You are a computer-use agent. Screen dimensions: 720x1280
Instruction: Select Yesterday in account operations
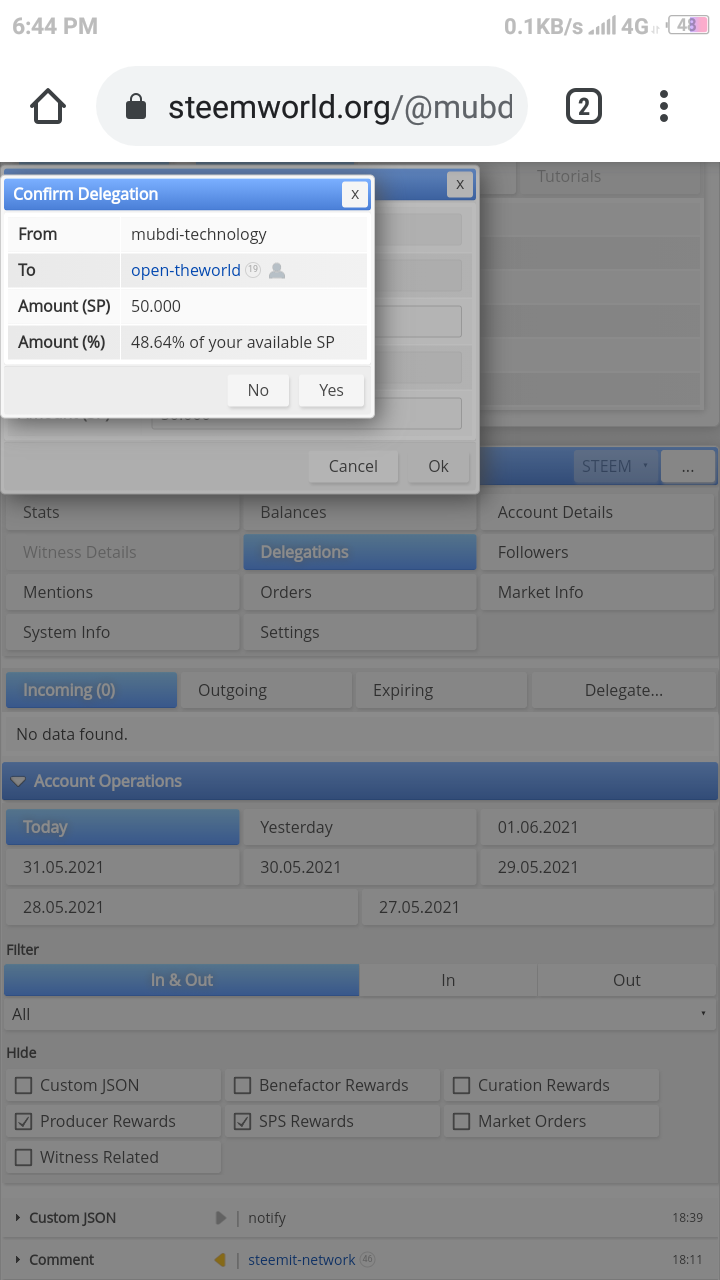tap(360, 827)
